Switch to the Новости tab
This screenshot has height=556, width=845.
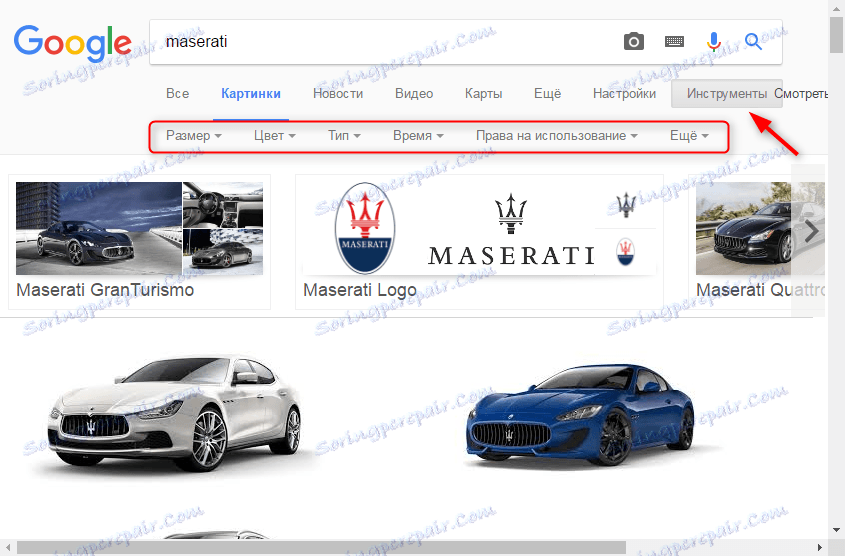pos(338,94)
